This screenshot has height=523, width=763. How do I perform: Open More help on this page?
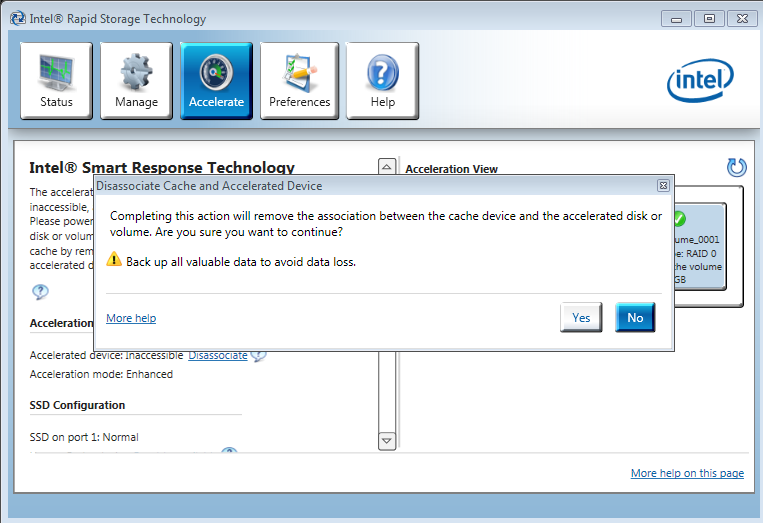coord(687,473)
